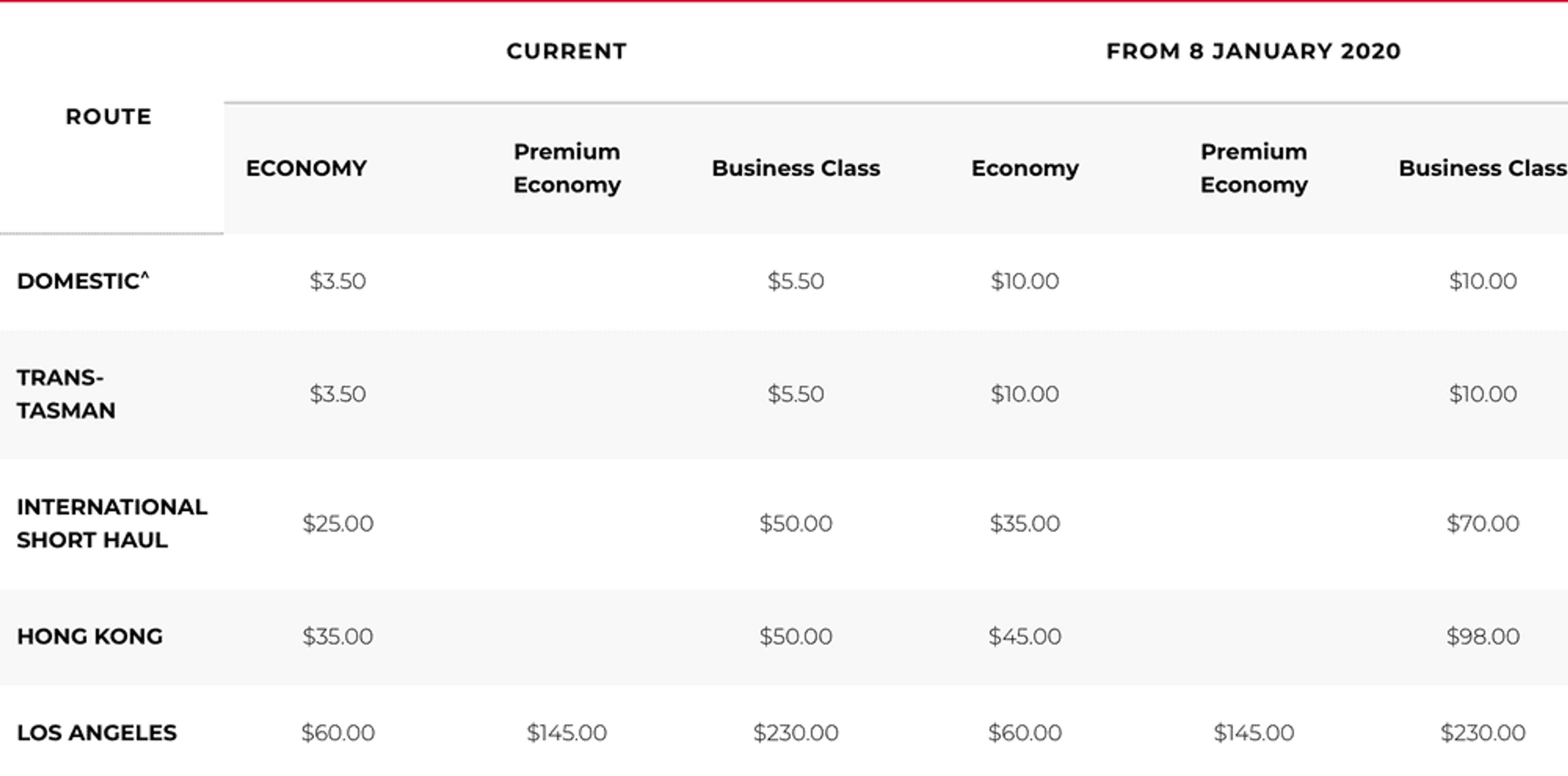
Task: Click the uppercase ECONOMY column header
Action: [x=306, y=169]
